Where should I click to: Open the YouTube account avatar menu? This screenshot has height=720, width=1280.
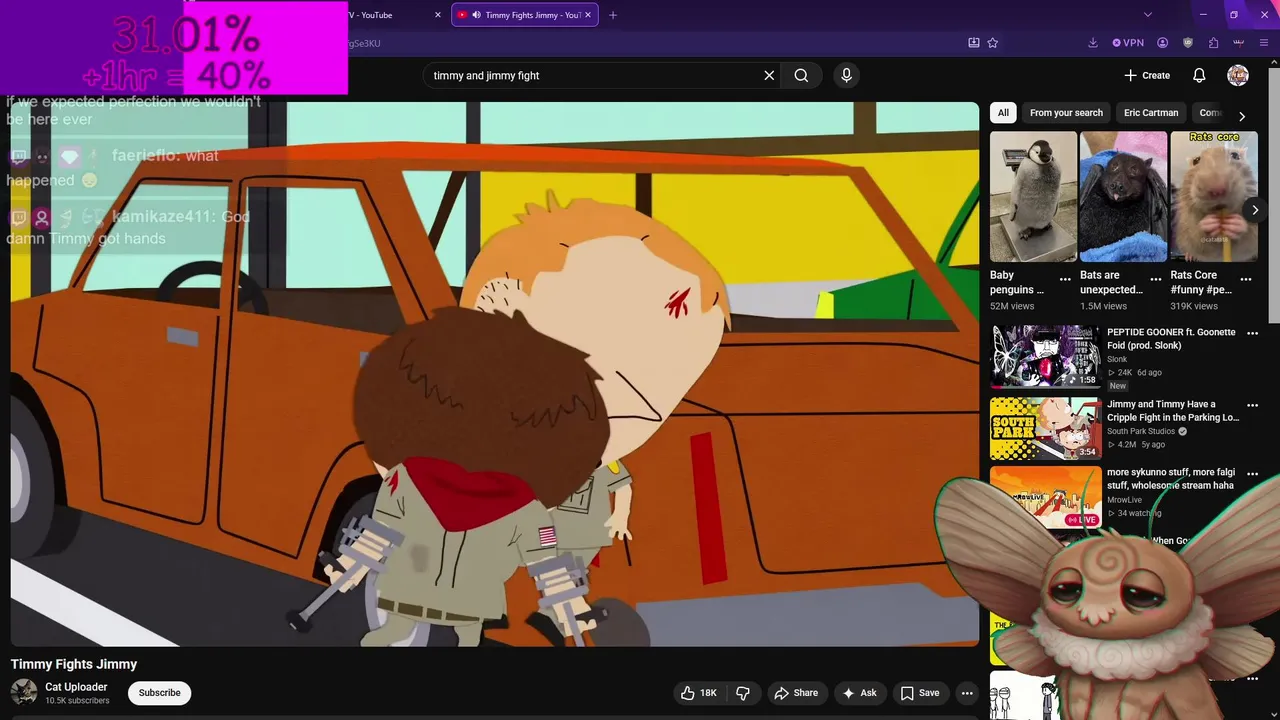click(x=1238, y=75)
